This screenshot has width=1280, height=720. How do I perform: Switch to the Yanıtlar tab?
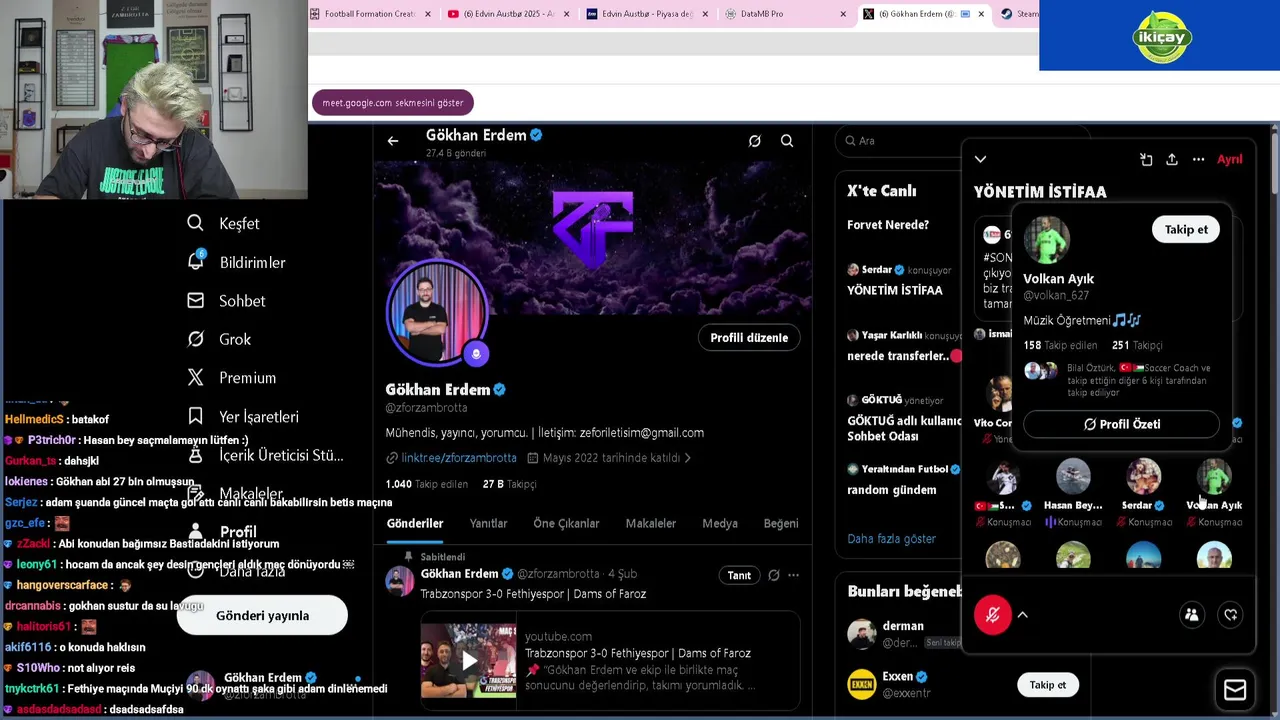coord(488,523)
